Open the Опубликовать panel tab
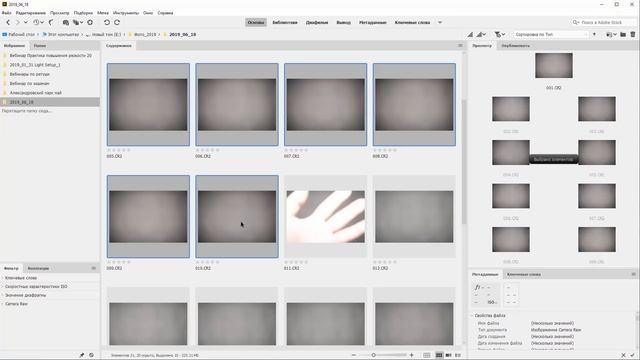The height and width of the screenshot is (360, 640). (x=516, y=46)
